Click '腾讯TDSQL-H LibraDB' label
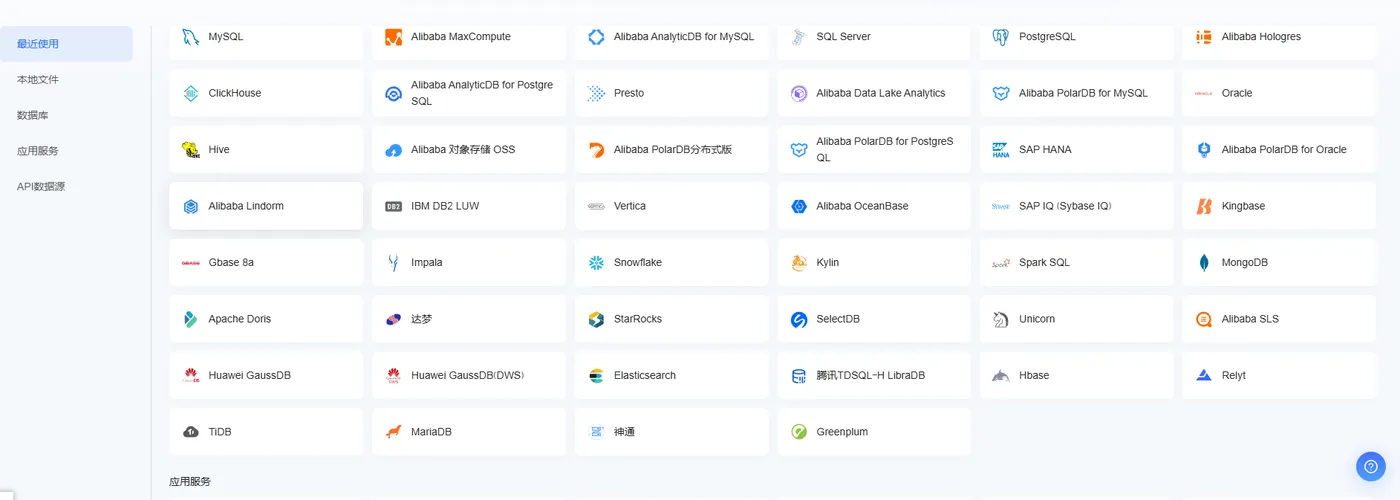Screen dimensions: 1400x500 (x=870, y=376)
